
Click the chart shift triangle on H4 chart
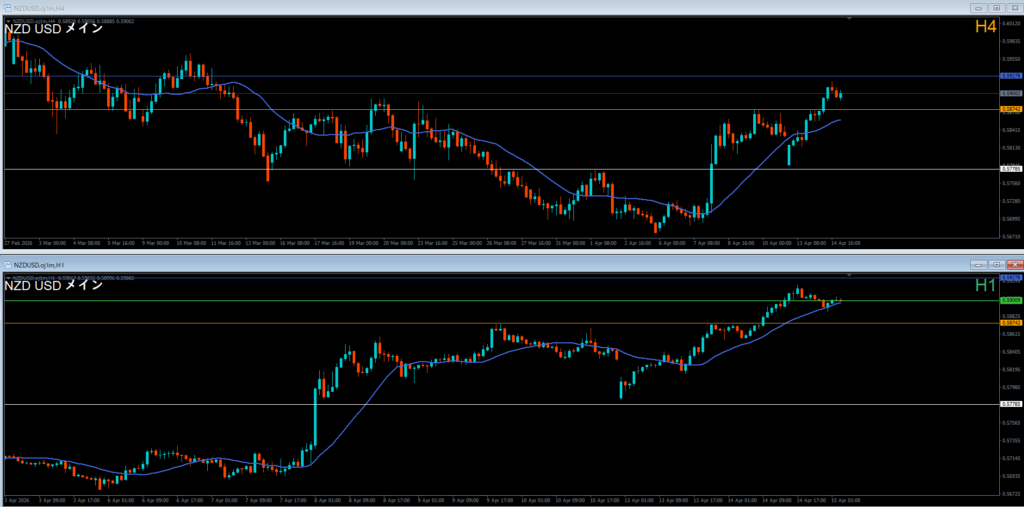tap(849, 19)
